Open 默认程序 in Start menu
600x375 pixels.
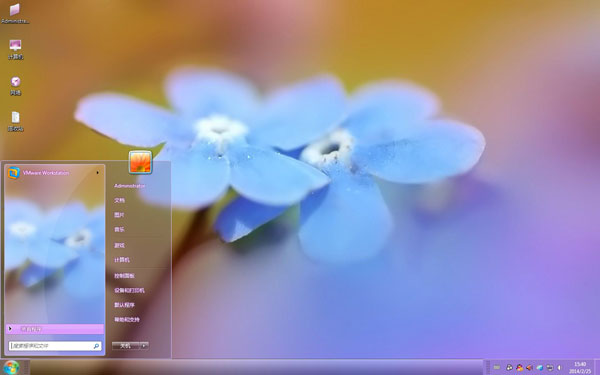pyautogui.click(x=124, y=305)
